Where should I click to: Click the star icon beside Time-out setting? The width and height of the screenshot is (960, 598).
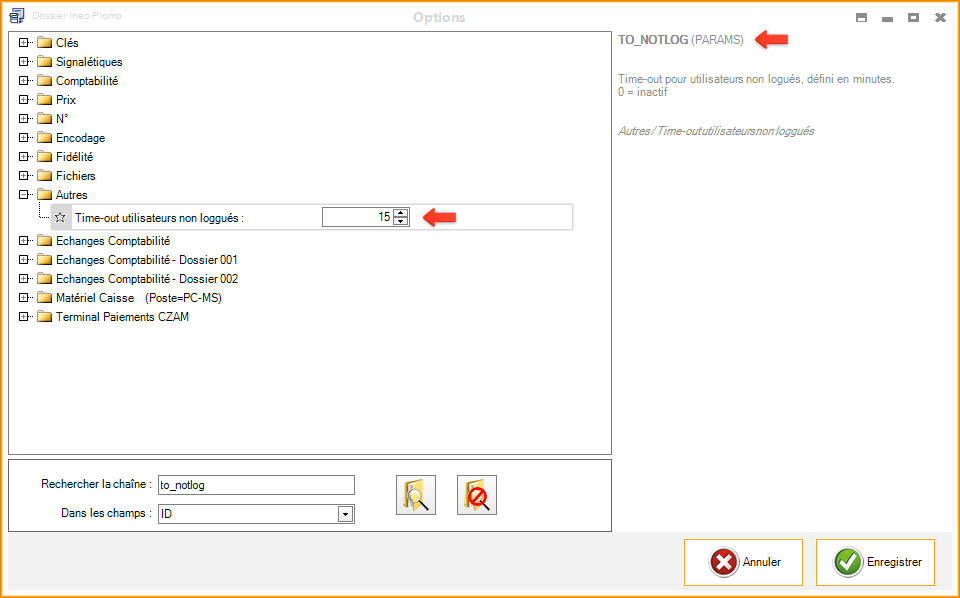click(60, 217)
